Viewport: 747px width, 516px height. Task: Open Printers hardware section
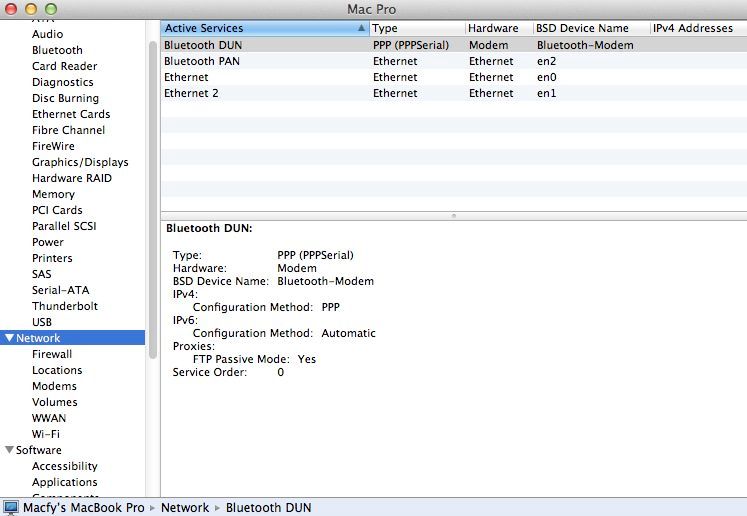52,258
